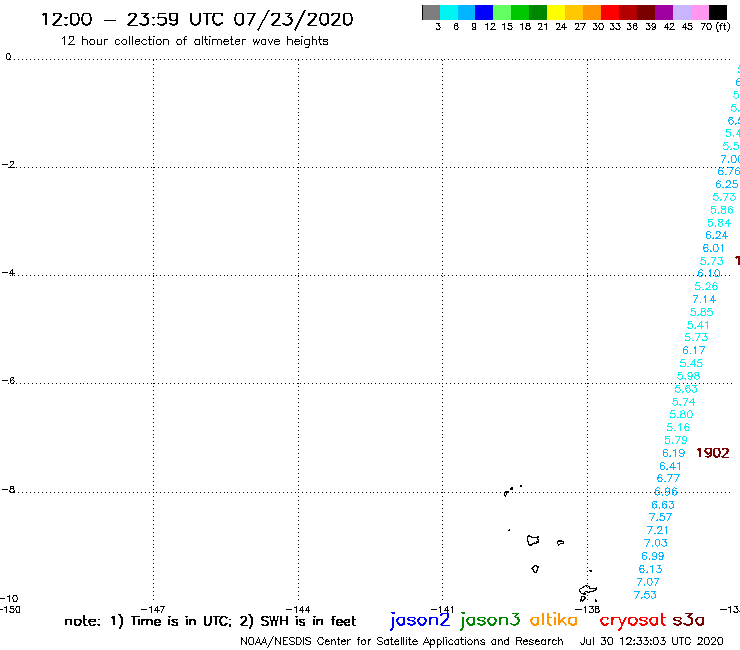Click the 'Jul 30 12:33:03 UTC 2020' timestamp

coord(651,641)
